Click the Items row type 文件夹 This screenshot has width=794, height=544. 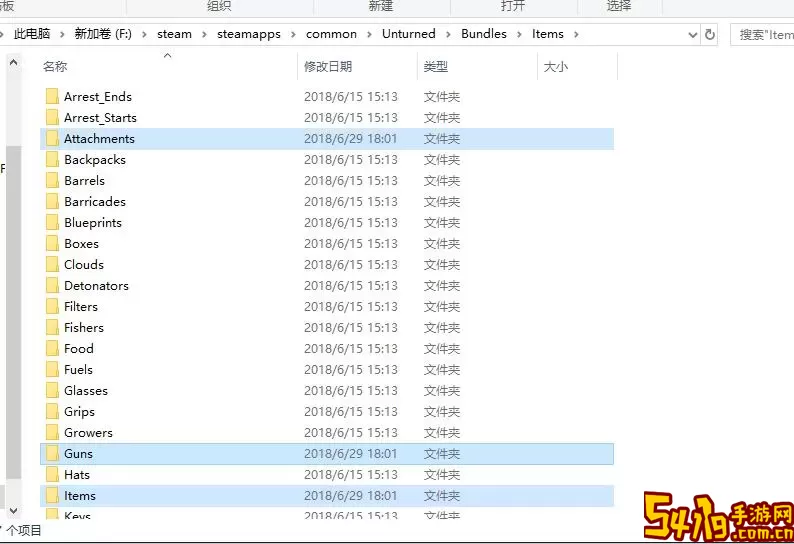click(442, 496)
